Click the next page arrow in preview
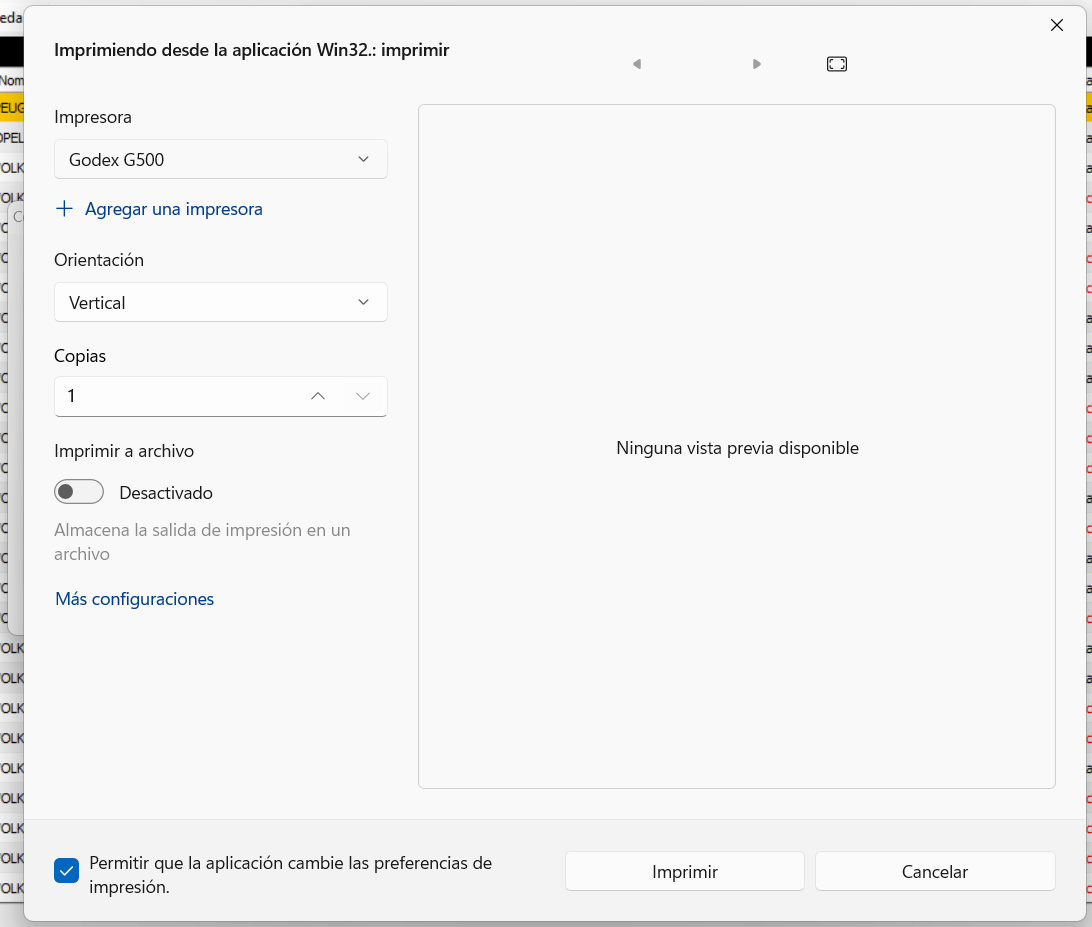Image resolution: width=1092 pixels, height=927 pixels. (x=757, y=64)
